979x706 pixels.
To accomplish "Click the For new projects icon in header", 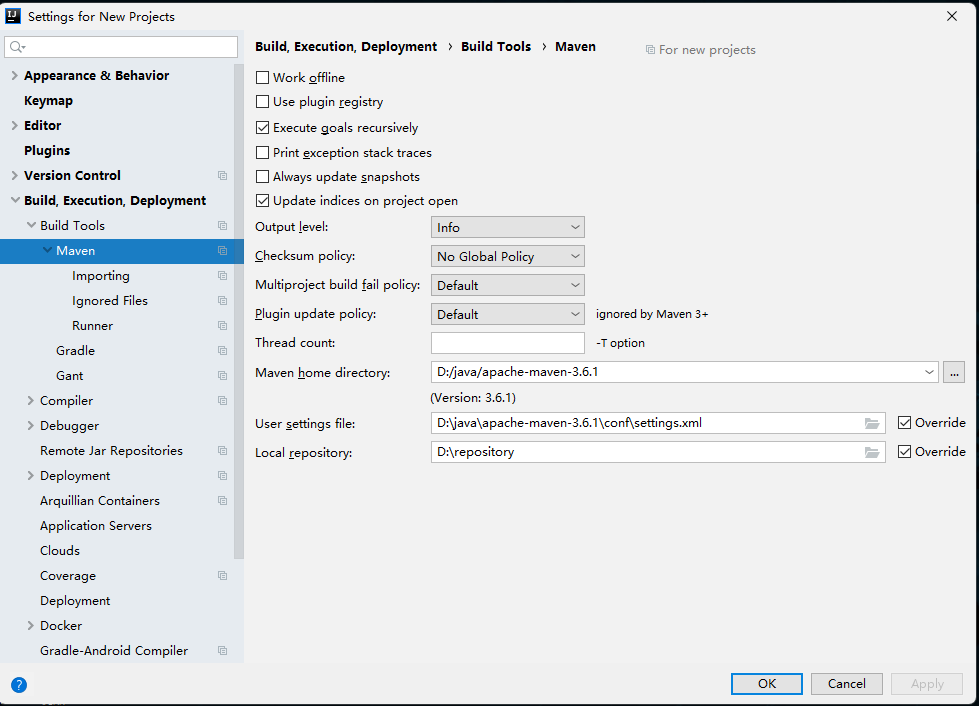I will (x=650, y=50).
